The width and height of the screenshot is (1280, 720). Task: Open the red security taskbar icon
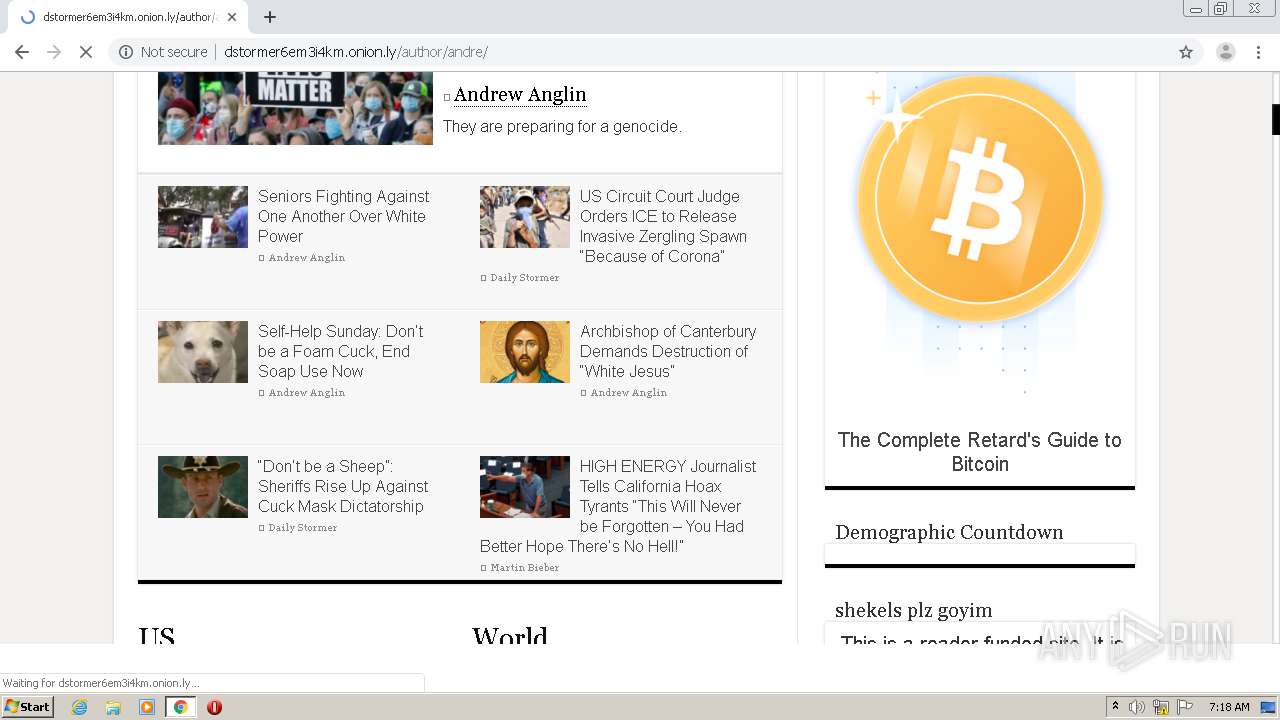(214, 707)
